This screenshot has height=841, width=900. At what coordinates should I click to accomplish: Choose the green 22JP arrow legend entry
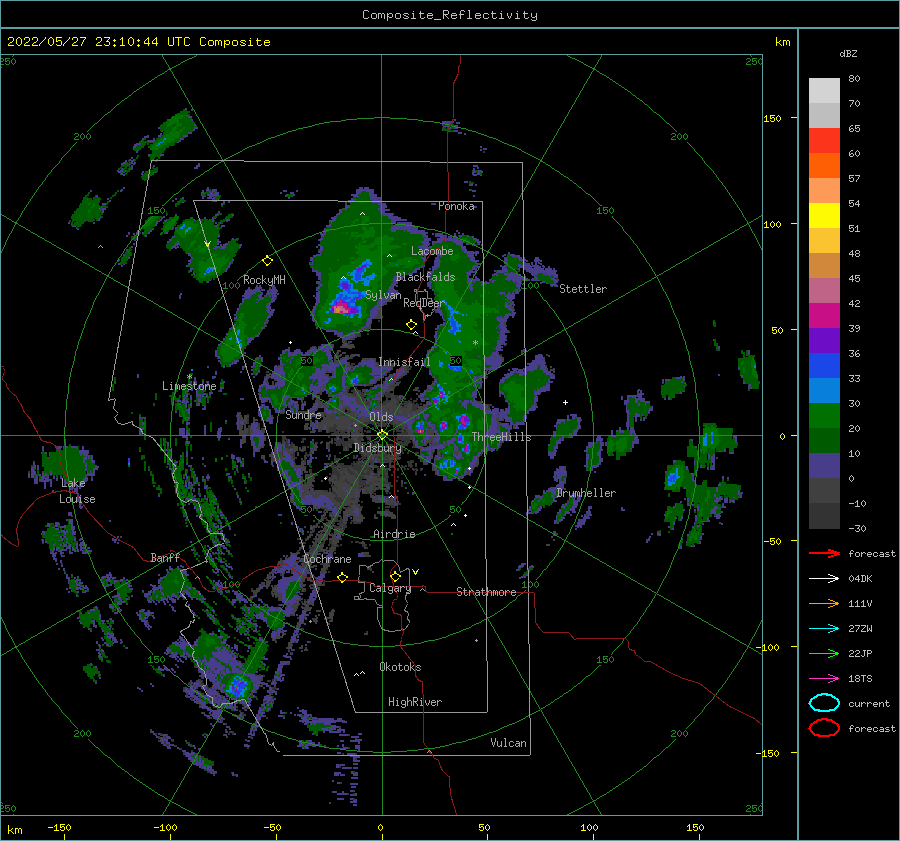pos(824,653)
